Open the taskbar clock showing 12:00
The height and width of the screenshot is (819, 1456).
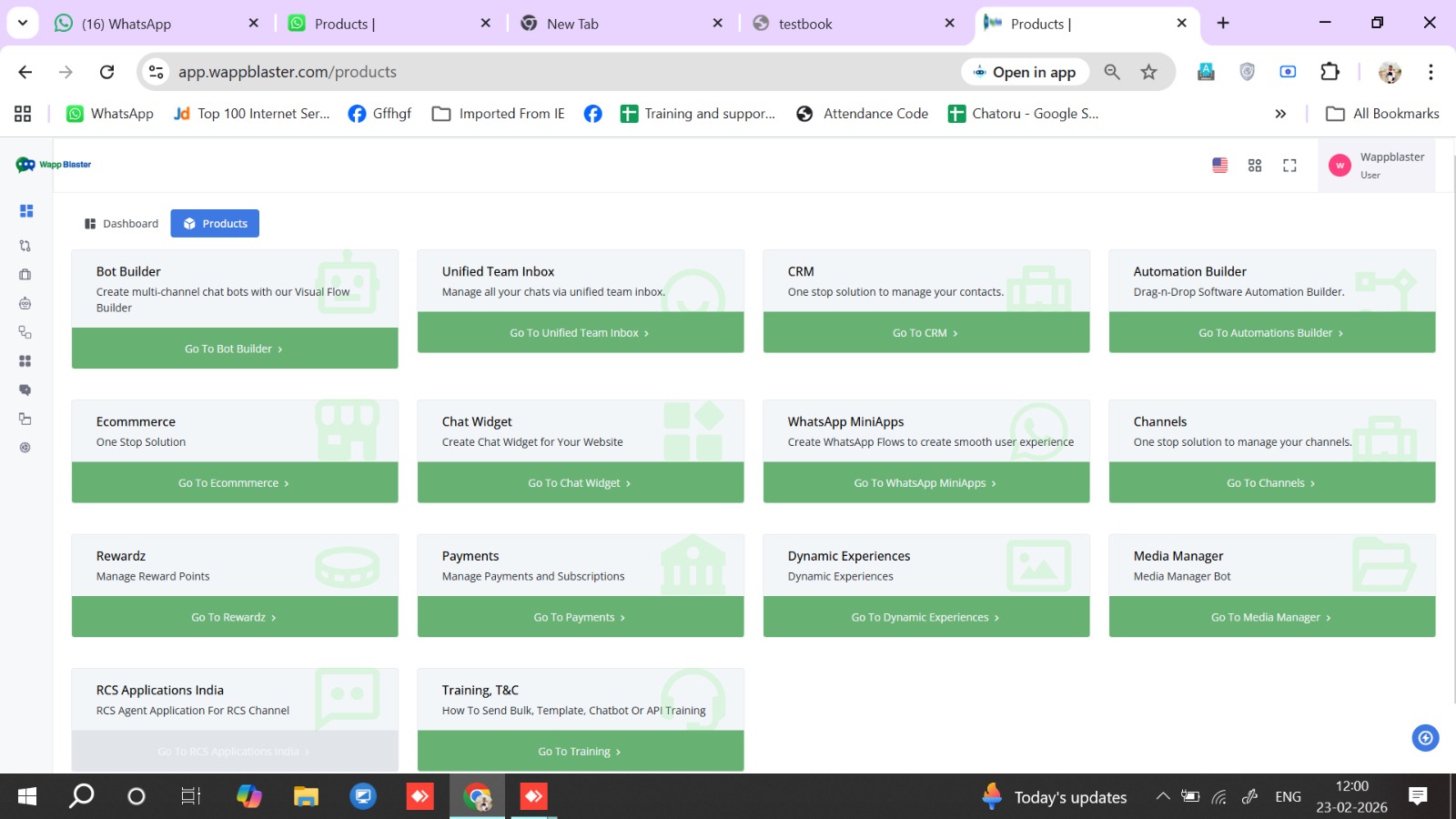coord(1352,796)
